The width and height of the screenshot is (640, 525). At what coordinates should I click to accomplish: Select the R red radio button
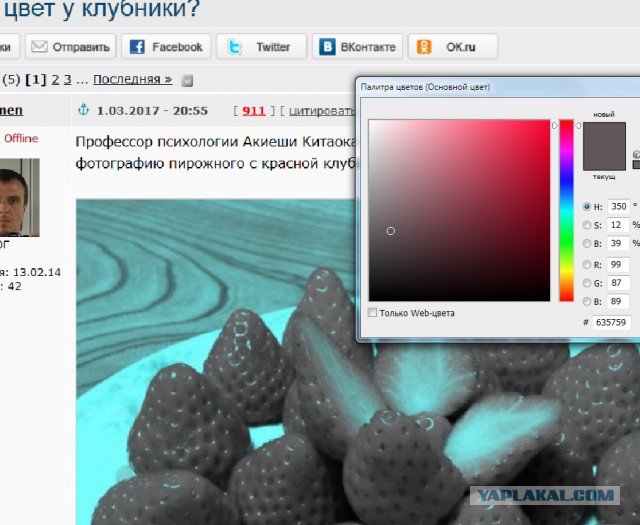click(x=587, y=265)
